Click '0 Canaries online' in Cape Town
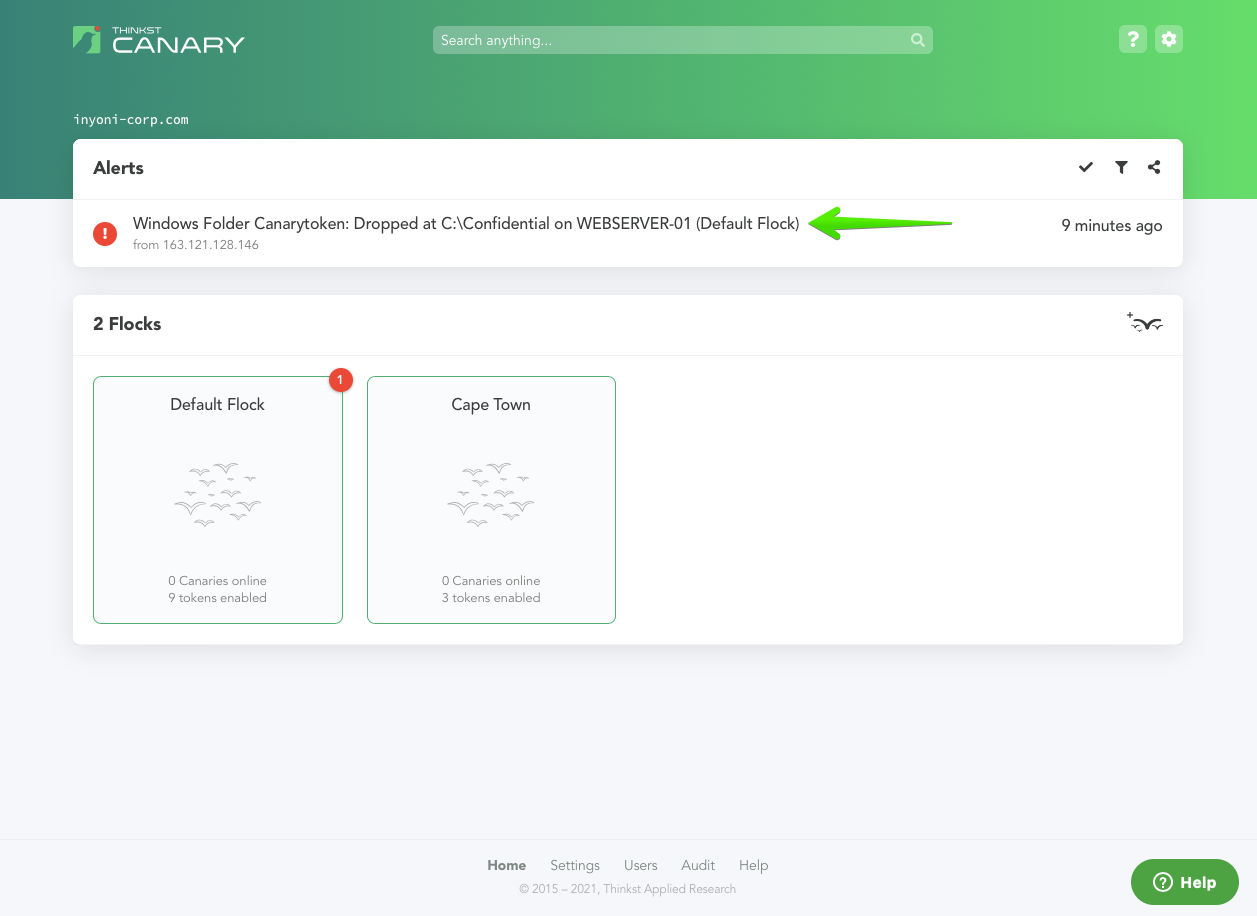 click(491, 581)
